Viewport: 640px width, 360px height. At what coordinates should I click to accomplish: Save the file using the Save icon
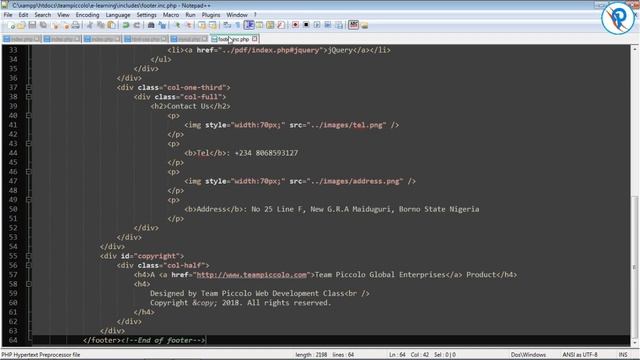pos(32,25)
